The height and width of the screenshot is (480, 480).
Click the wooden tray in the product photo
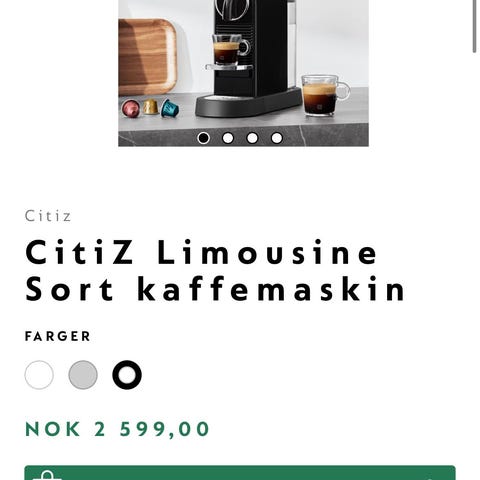(x=147, y=57)
